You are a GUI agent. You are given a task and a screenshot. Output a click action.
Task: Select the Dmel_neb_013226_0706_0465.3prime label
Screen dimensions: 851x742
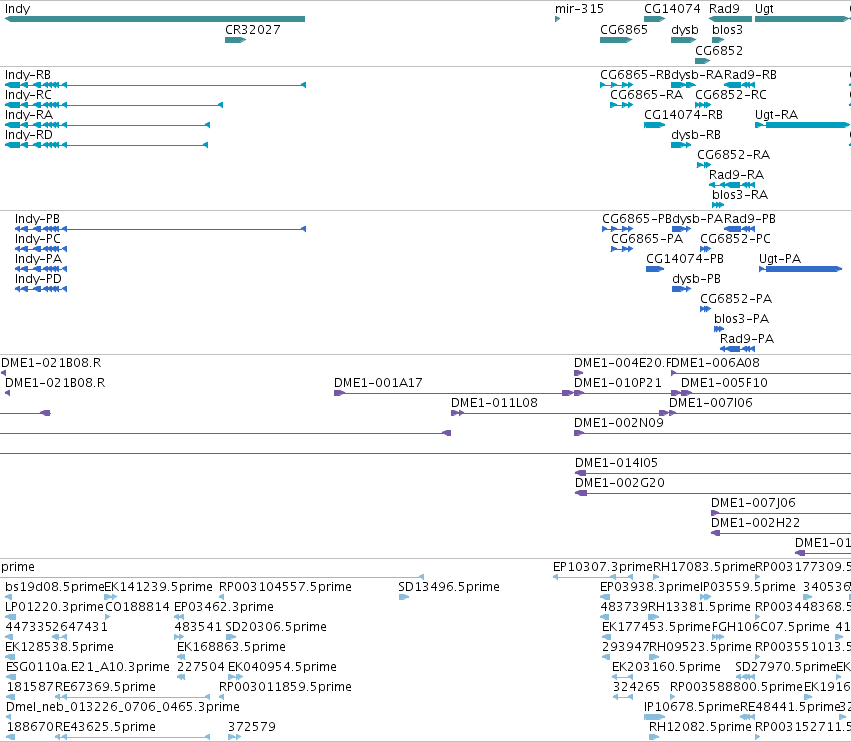click(123, 707)
